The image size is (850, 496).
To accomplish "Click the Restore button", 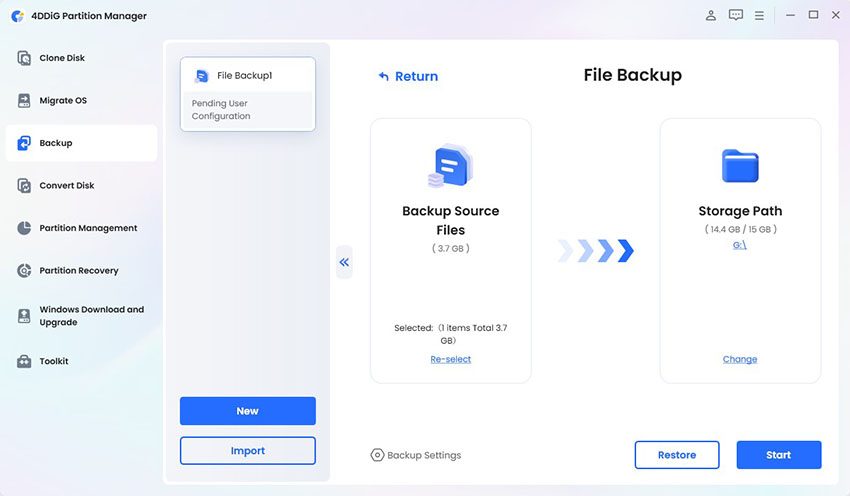I will pyautogui.click(x=677, y=455).
